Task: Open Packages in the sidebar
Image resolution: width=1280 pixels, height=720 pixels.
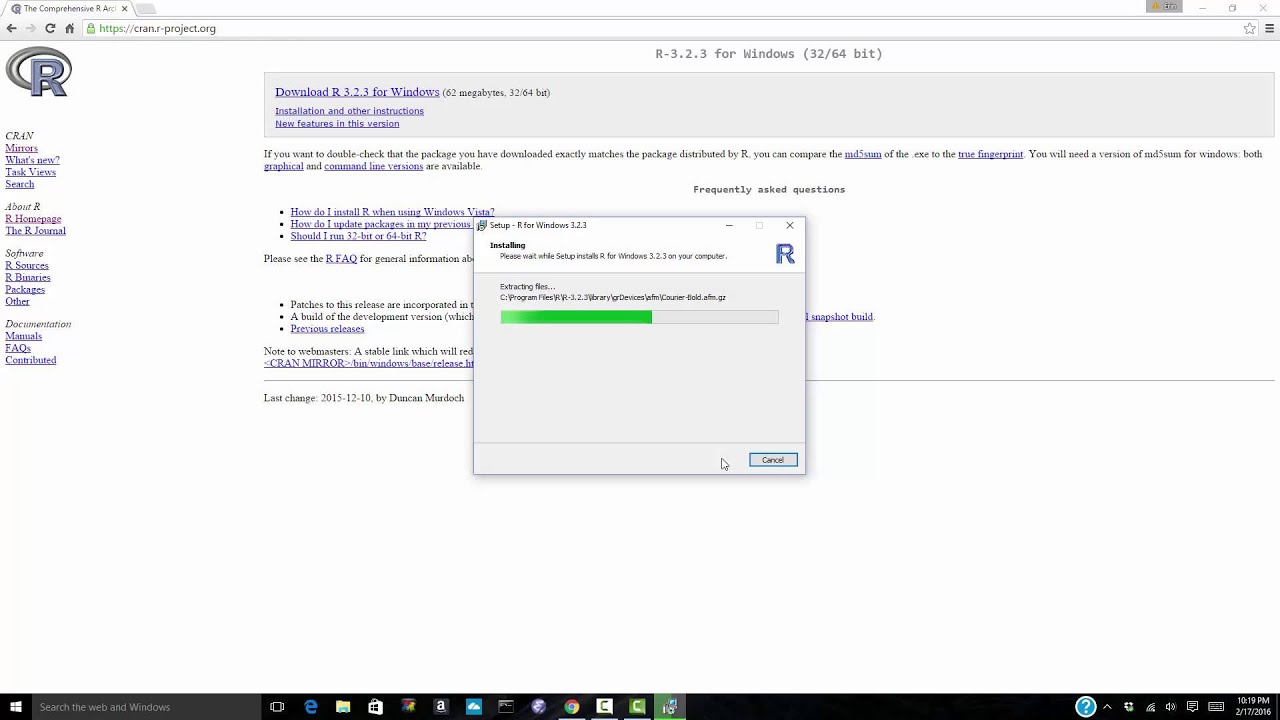Action: [25, 290]
